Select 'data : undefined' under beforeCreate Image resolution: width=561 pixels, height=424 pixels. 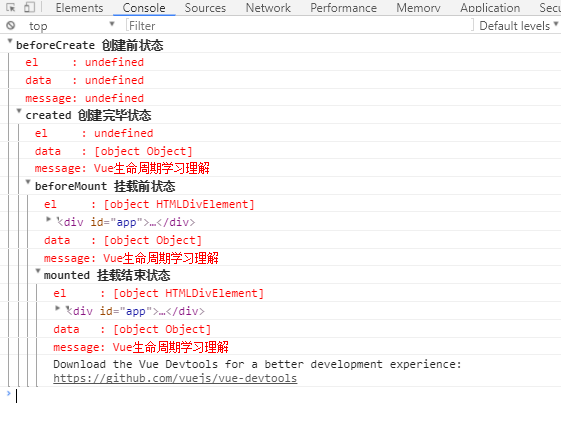tap(84, 80)
